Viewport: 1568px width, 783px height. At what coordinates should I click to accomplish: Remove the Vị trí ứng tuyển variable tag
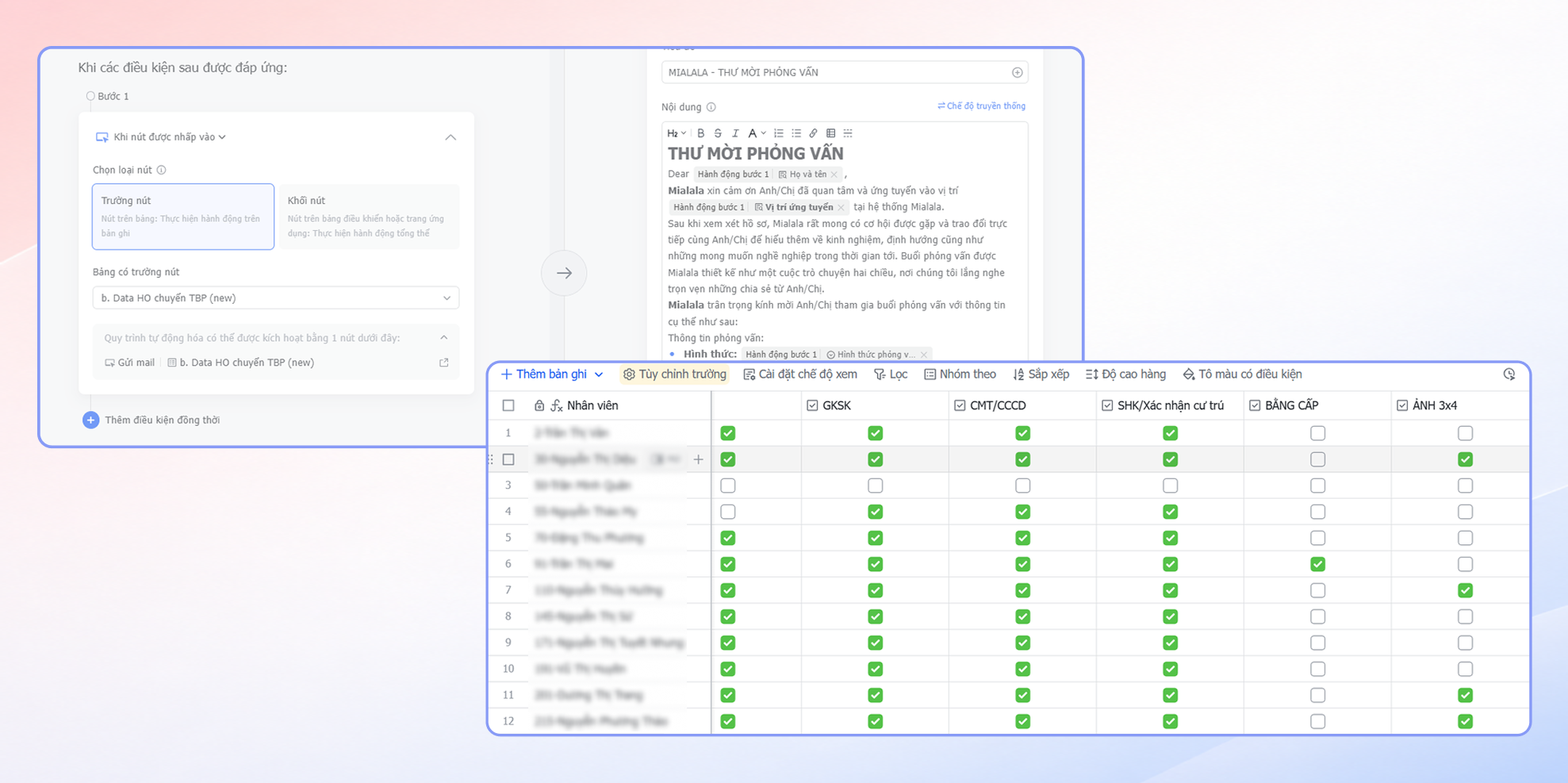point(842,208)
